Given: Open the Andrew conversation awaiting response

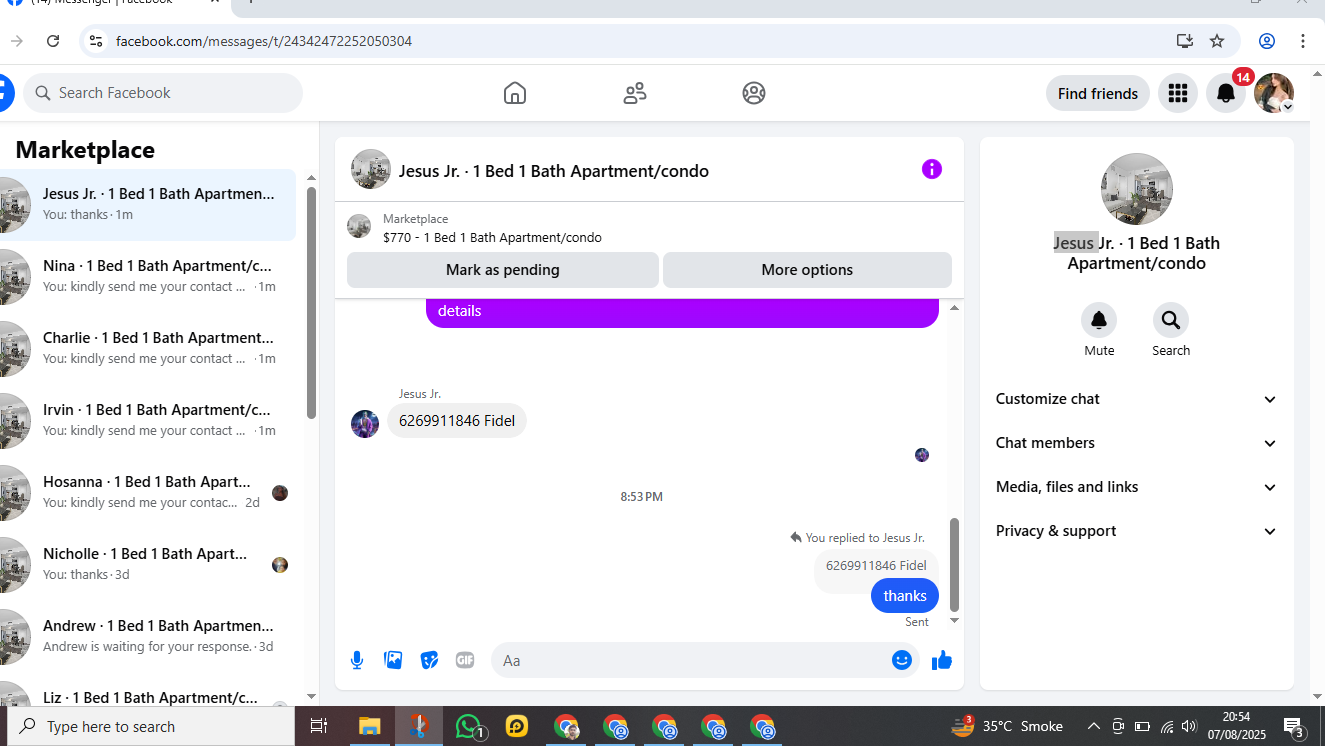Looking at the screenshot, I should click(x=148, y=637).
